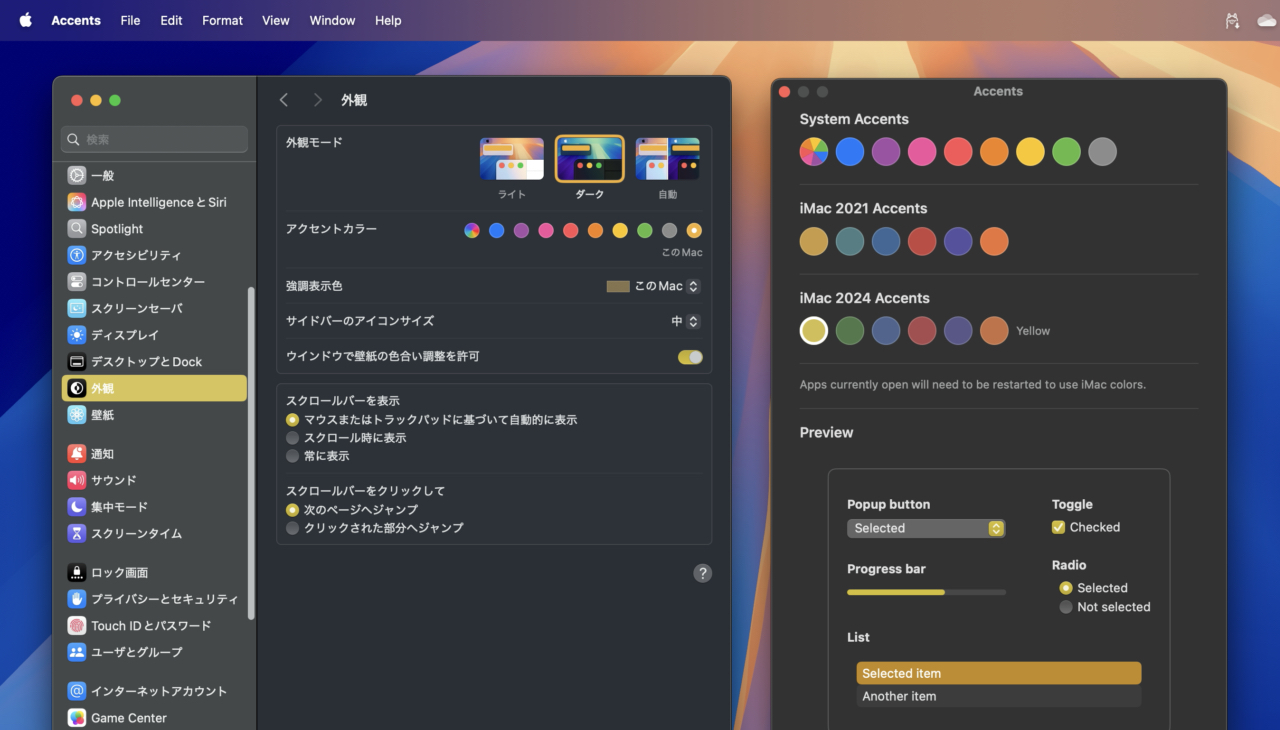
Task: Open 通知 (Notifications) sidebar icon
Action: tap(77, 453)
